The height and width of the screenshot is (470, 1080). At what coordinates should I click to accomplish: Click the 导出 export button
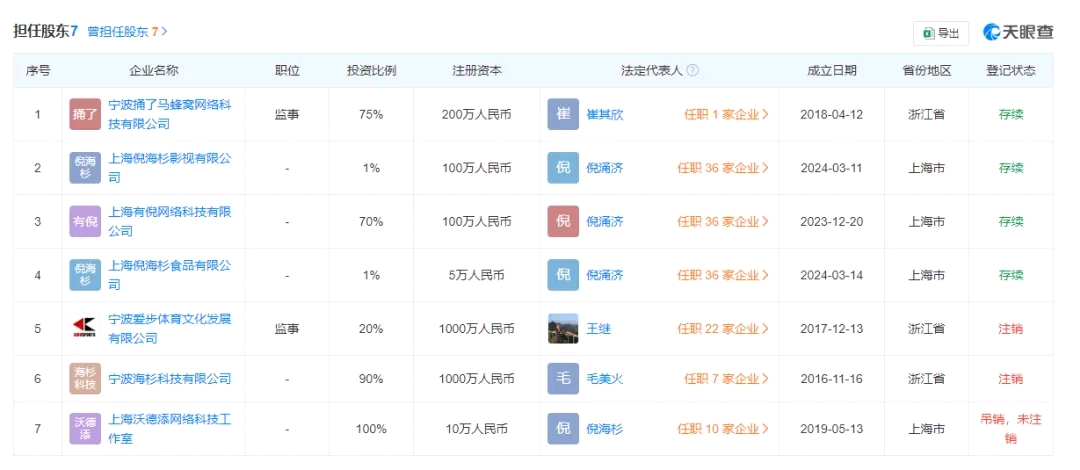[x=941, y=33]
